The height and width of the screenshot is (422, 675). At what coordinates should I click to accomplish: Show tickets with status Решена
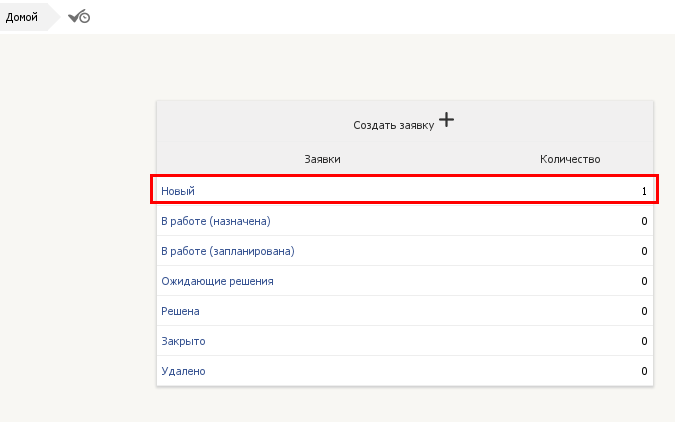(x=180, y=311)
